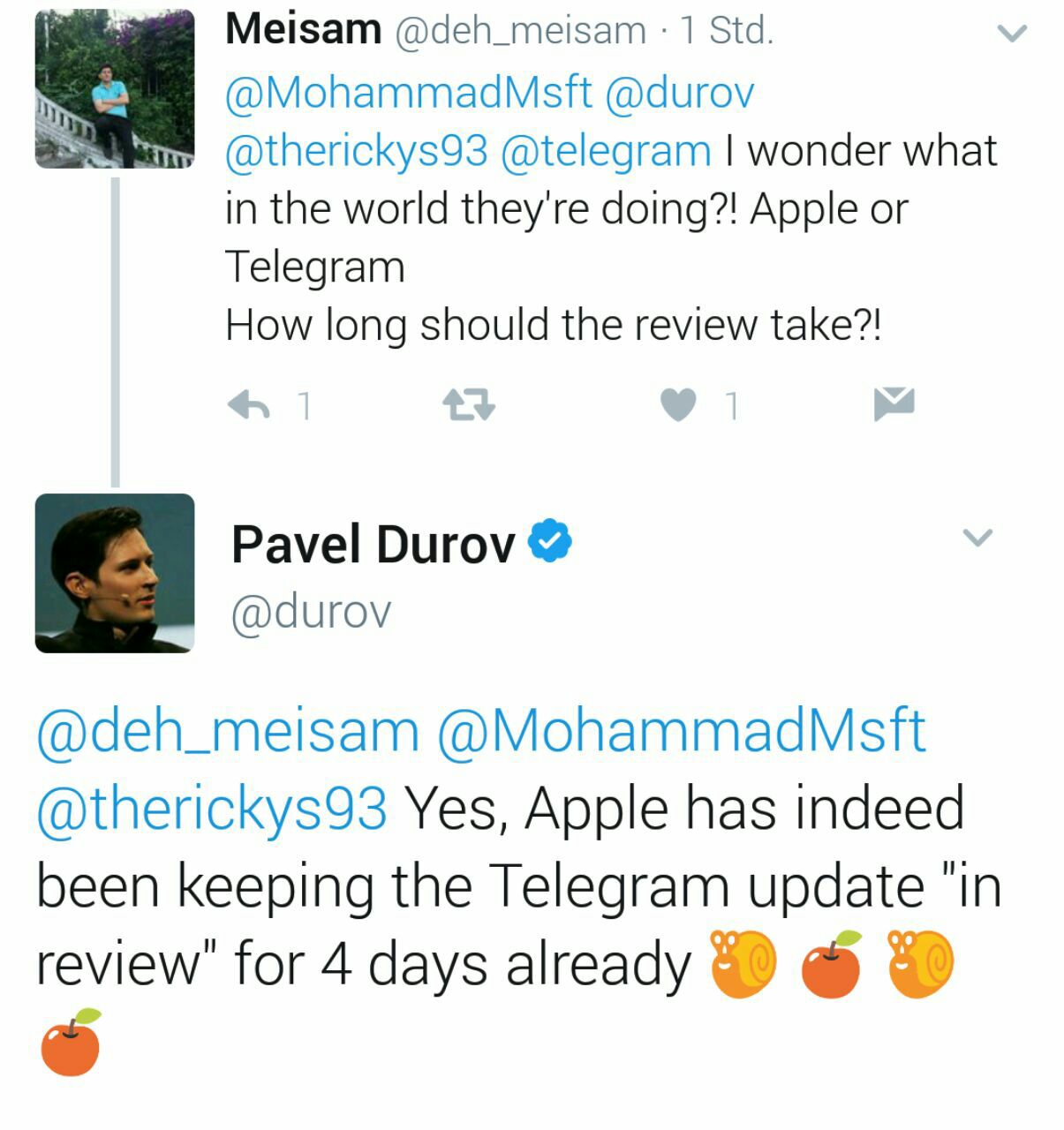Reply to Meisam's tweet
The height and width of the screenshot is (1130, 1064).
248,405
